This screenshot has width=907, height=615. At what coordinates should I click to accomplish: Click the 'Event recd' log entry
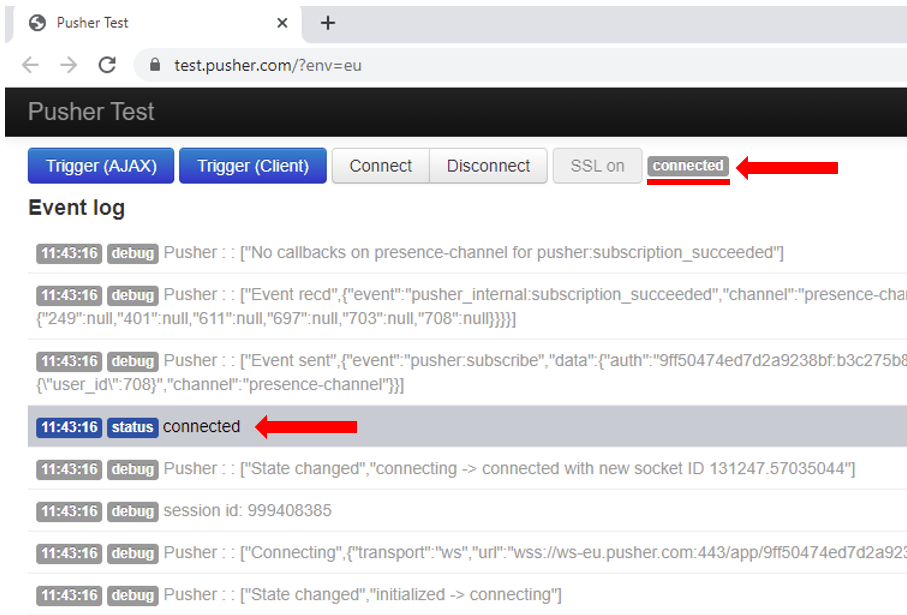coord(467,306)
